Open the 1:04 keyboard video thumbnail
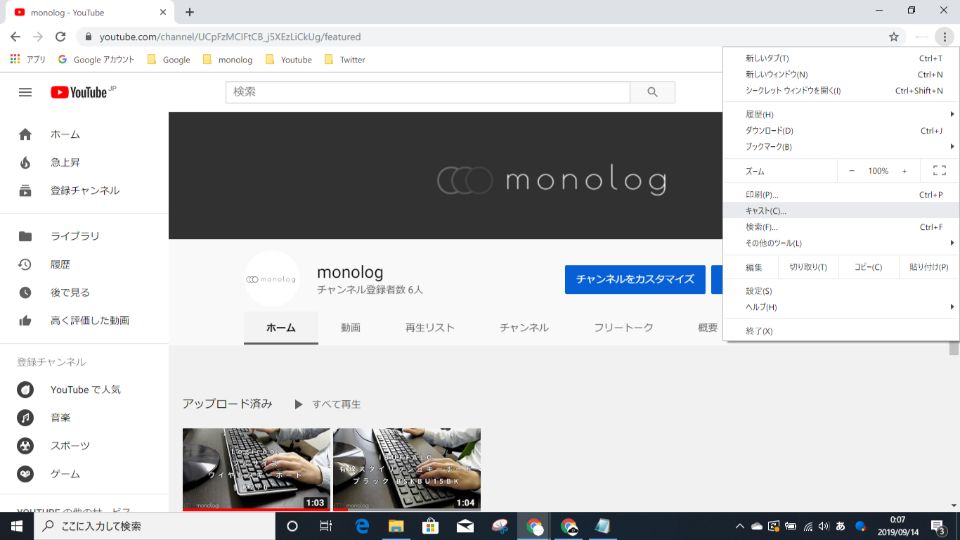 pyautogui.click(x=407, y=469)
